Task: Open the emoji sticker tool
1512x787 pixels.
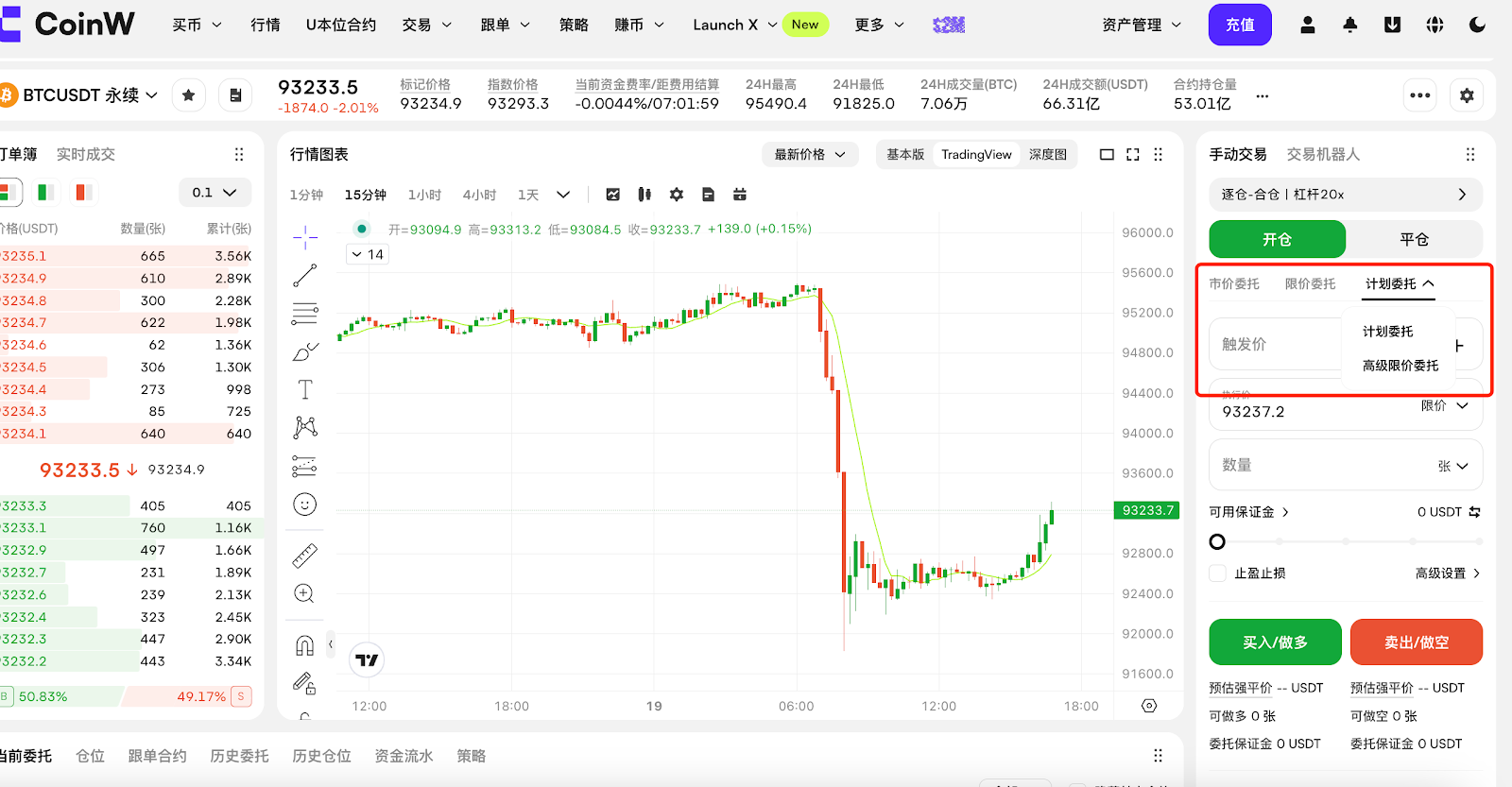Action: tap(304, 505)
